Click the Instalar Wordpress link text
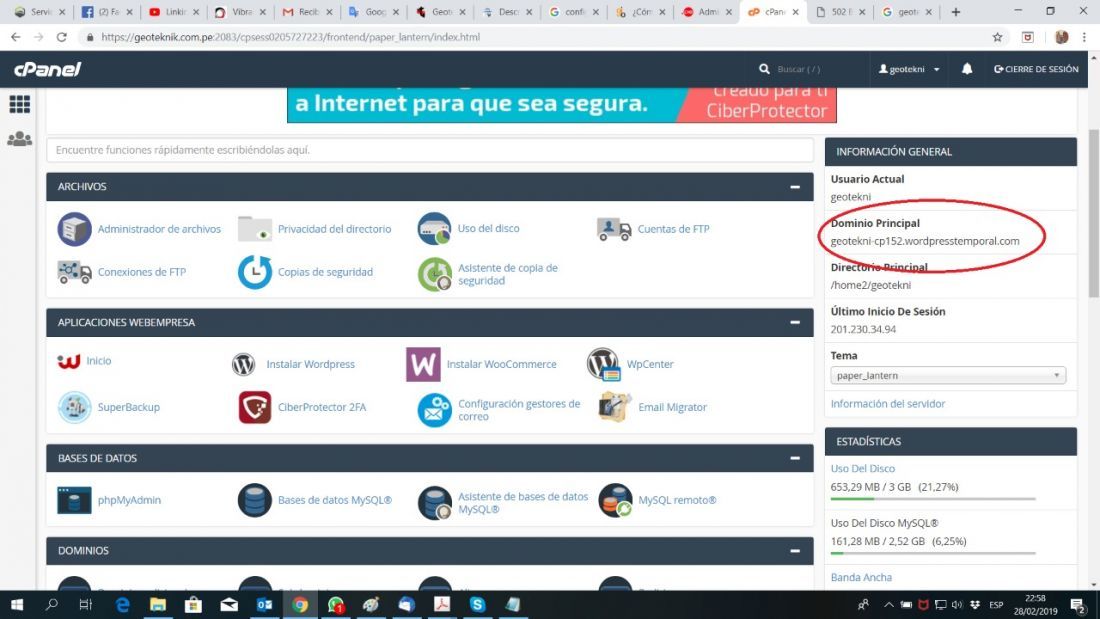The width and height of the screenshot is (1100, 619). [x=311, y=364]
